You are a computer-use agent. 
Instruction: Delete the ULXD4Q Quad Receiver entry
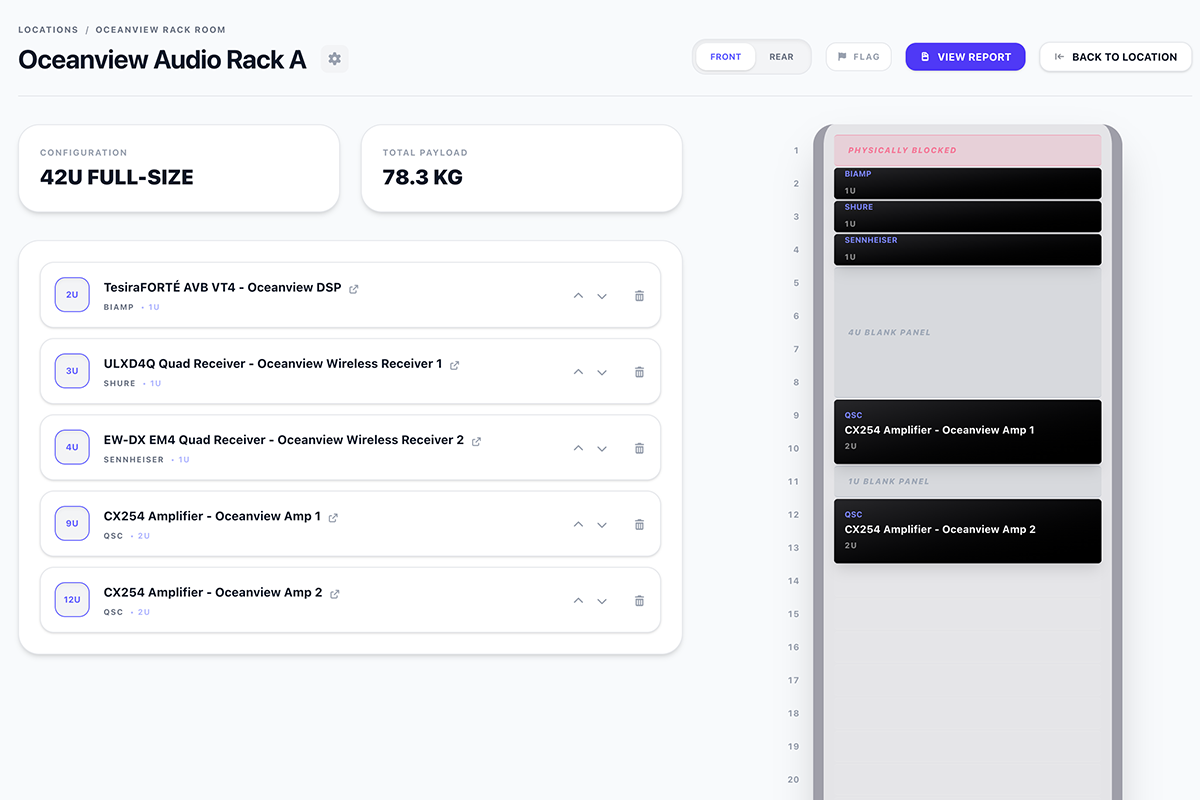(x=639, y=371)
